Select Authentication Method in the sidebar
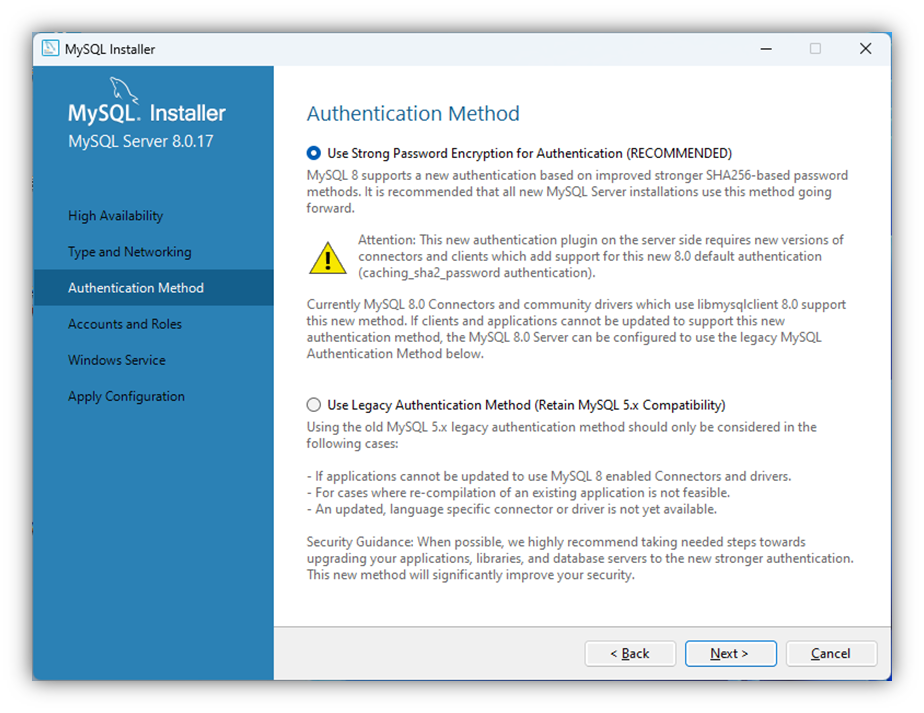 coord(153,288)
